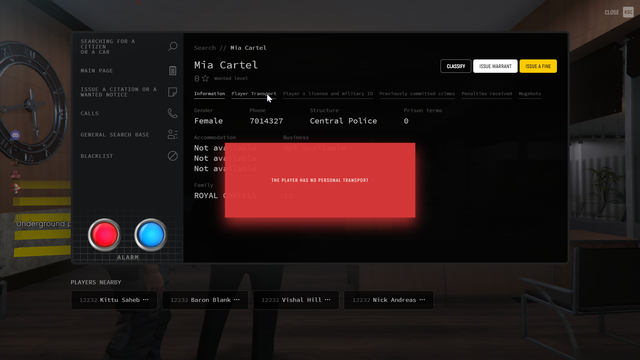Open Main Page clipboard icon in sidebar

point(173,71)
